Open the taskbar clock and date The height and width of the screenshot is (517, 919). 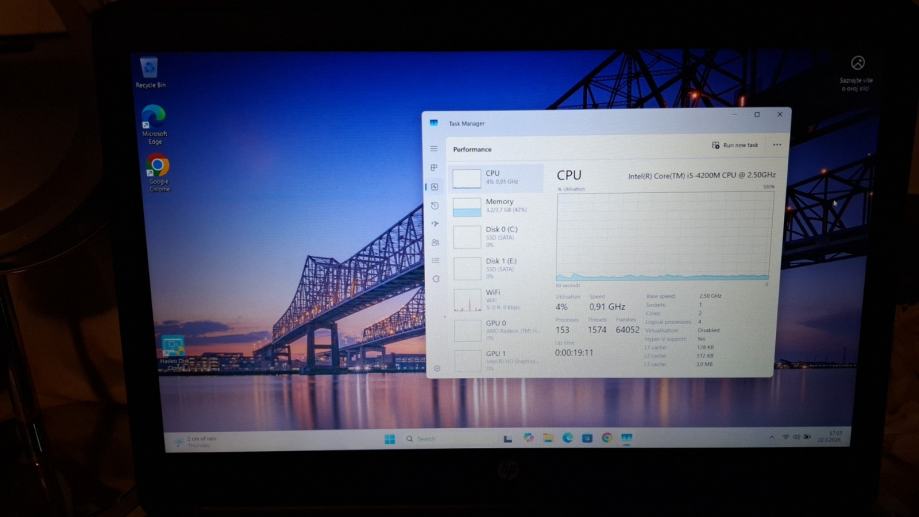tap(832, 436)
